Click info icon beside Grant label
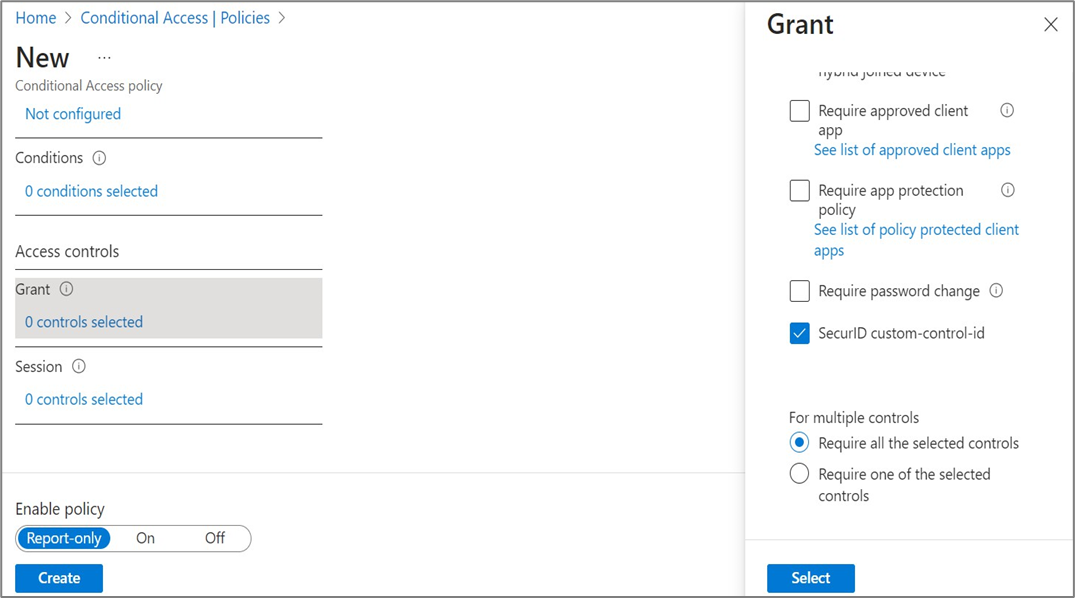Screen dimensions: 1075x598 pos(66,289)
